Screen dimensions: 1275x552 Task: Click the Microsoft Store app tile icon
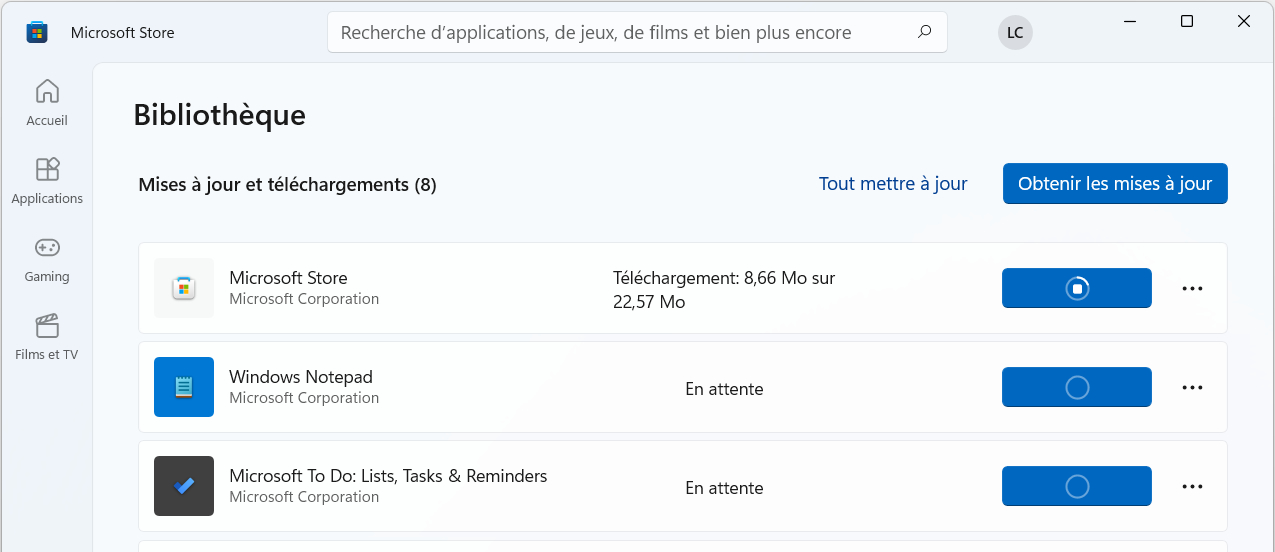[x=184, y=288]
